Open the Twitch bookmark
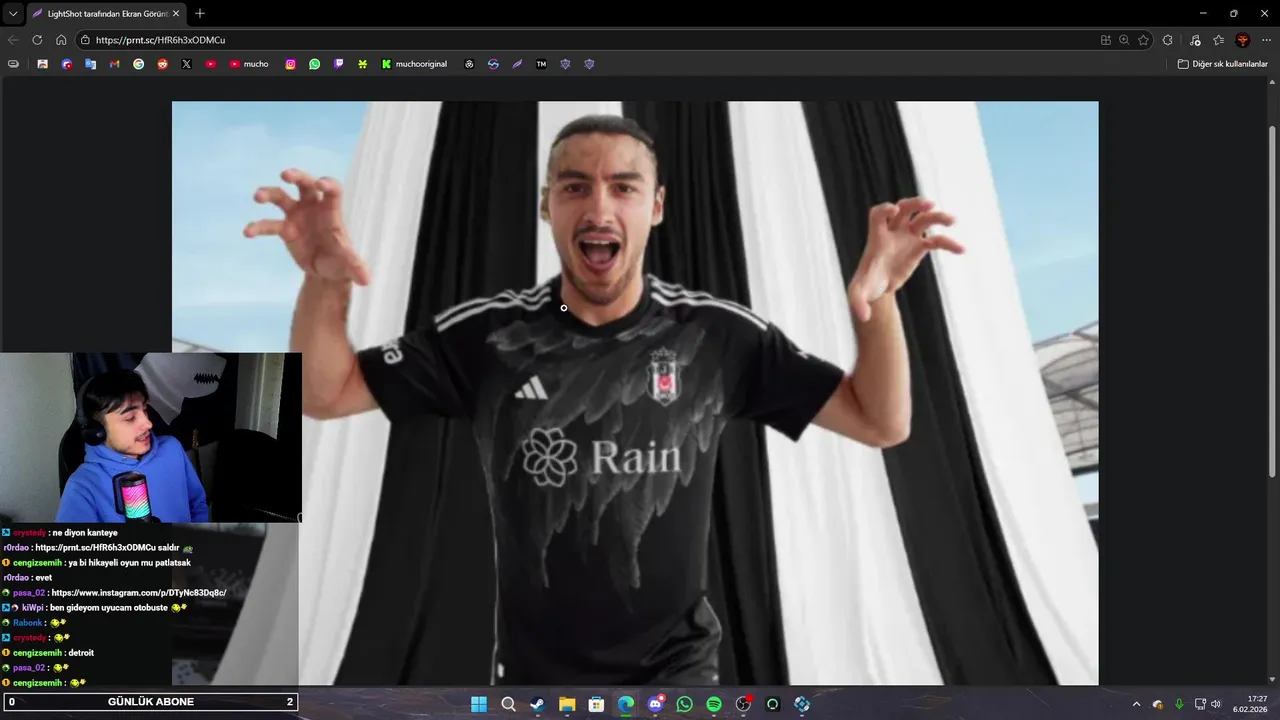 pyautogui.click(x=339, y=64)
